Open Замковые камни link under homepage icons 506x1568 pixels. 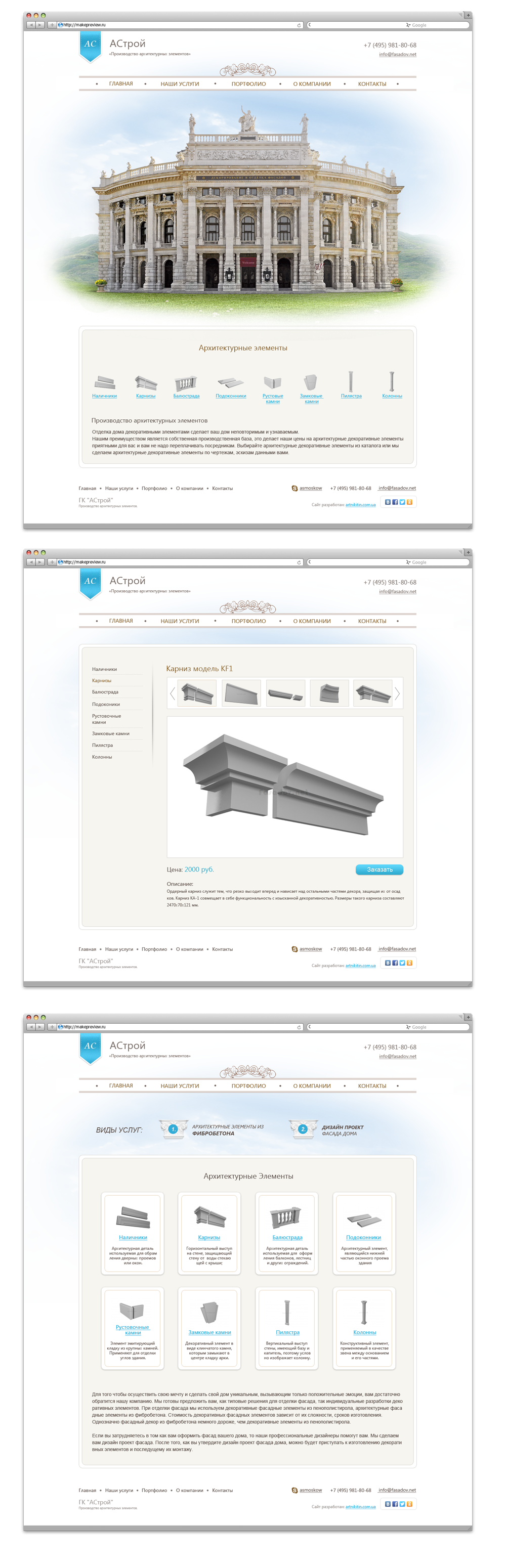(311, 398)
